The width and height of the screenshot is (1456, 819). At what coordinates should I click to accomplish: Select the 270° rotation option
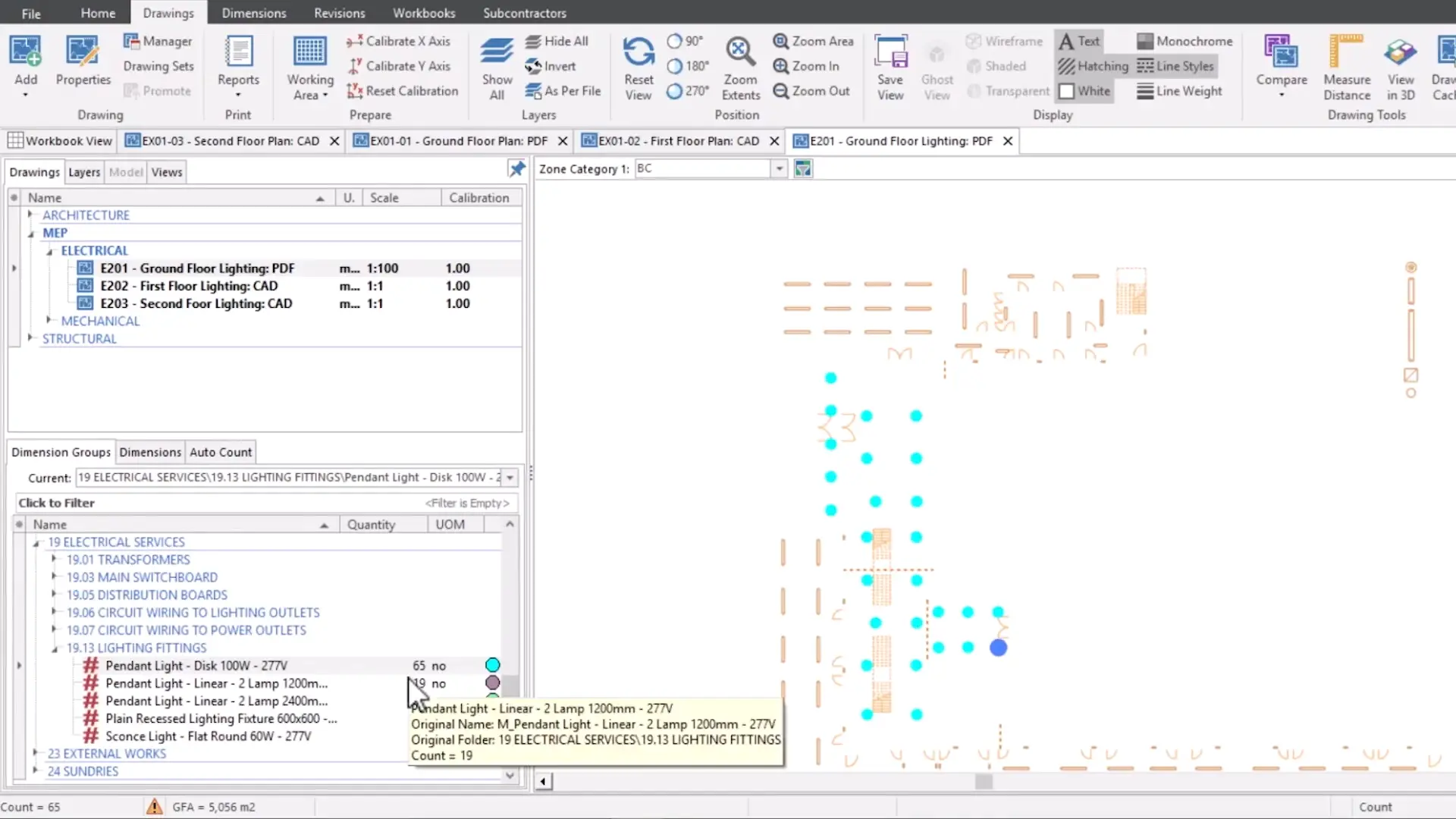coord(674,91)
